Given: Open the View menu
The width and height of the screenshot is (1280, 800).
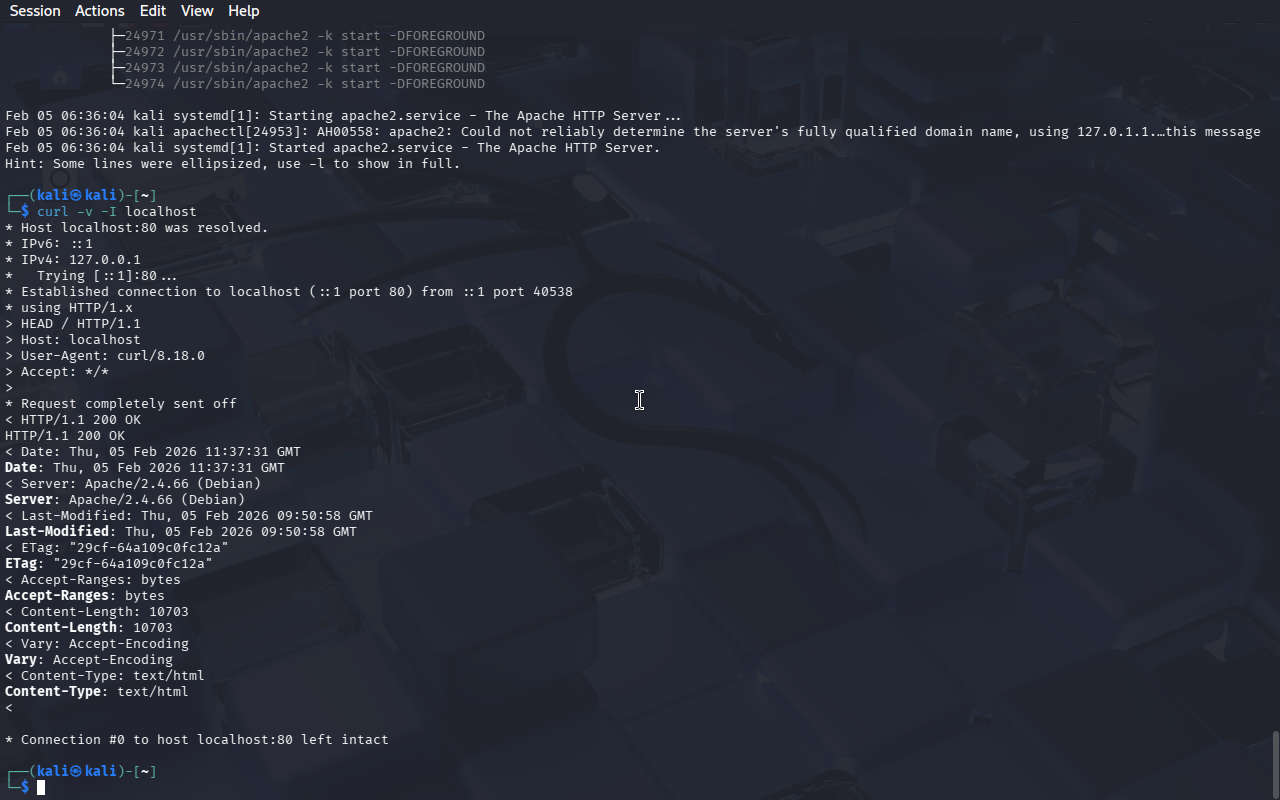Looking at the screenshot, I should click(x=197, y=11).
